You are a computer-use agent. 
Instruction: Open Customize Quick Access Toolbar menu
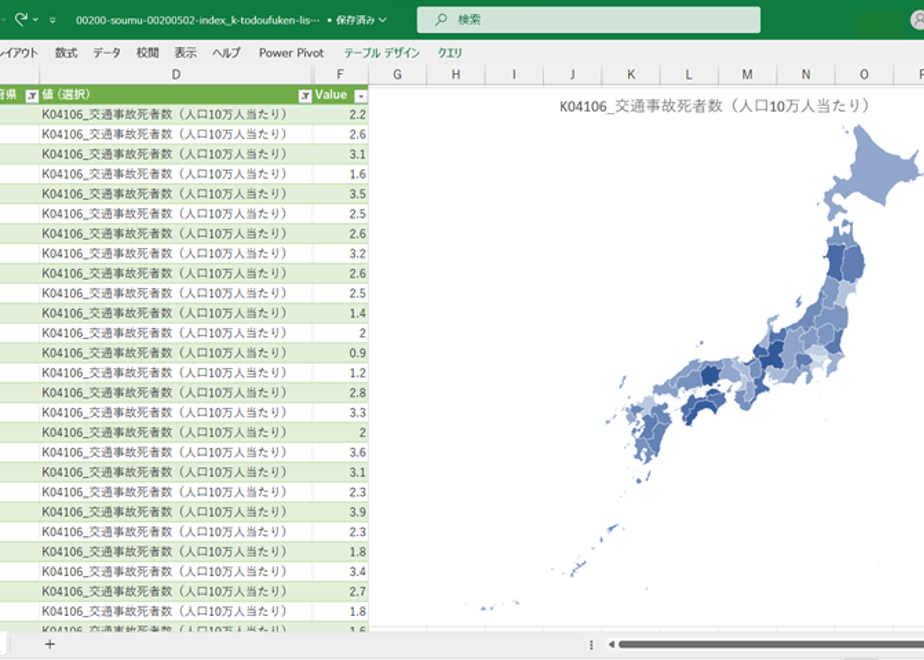[53, 20]
